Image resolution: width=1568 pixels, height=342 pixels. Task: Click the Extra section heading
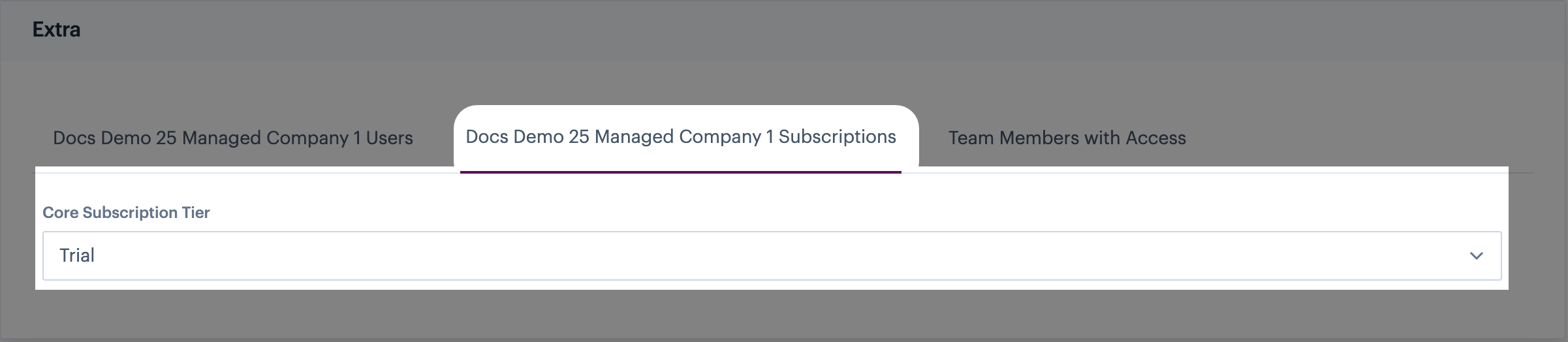pos(56,29)
